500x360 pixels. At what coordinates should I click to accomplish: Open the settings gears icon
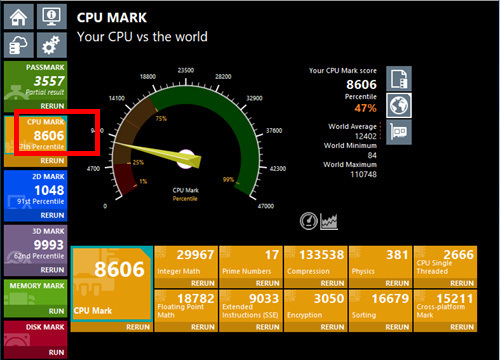pos(52,45)
